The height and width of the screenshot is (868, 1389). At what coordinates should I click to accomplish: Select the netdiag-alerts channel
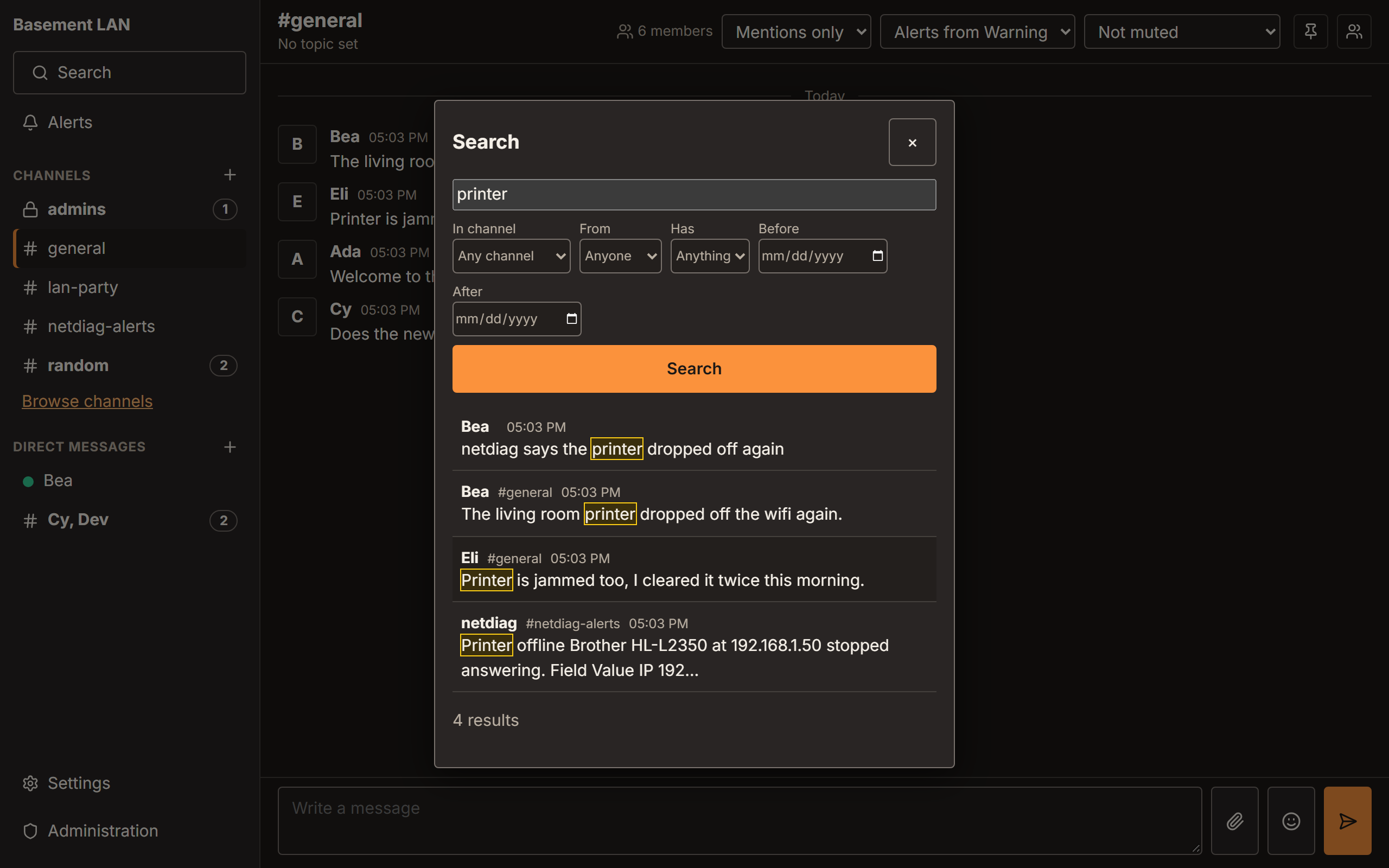130,326
